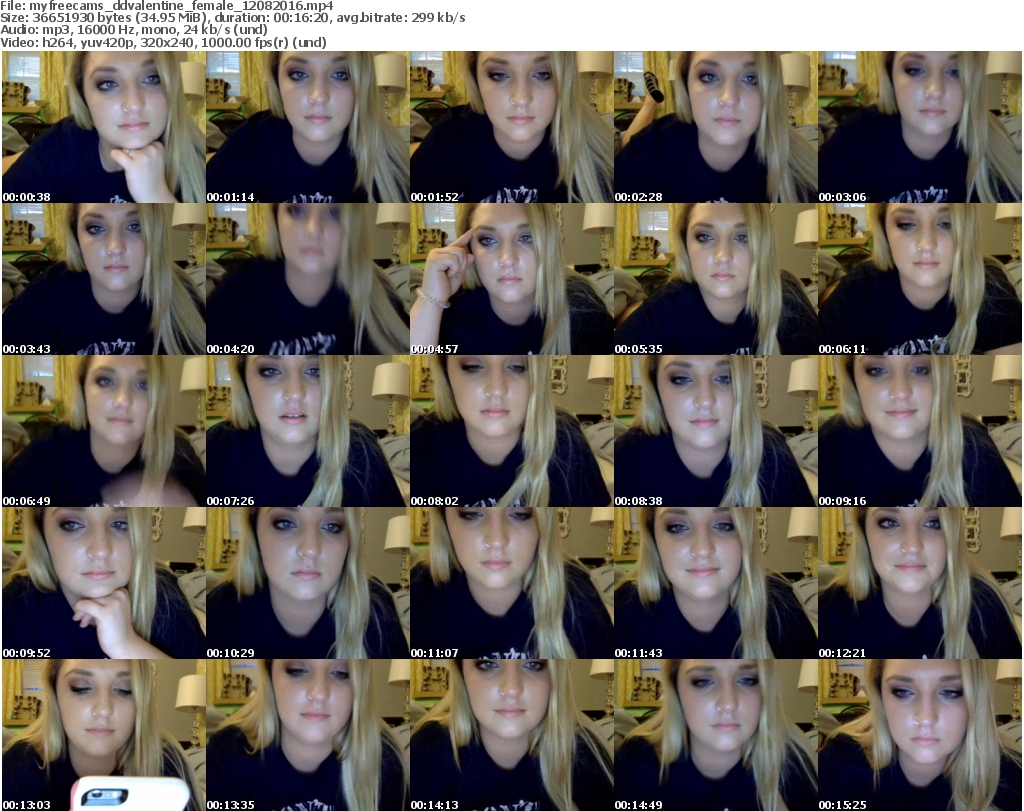Select the thumbnail timestamped 00:03:43

pyautogui.click(x=104, y=279)
